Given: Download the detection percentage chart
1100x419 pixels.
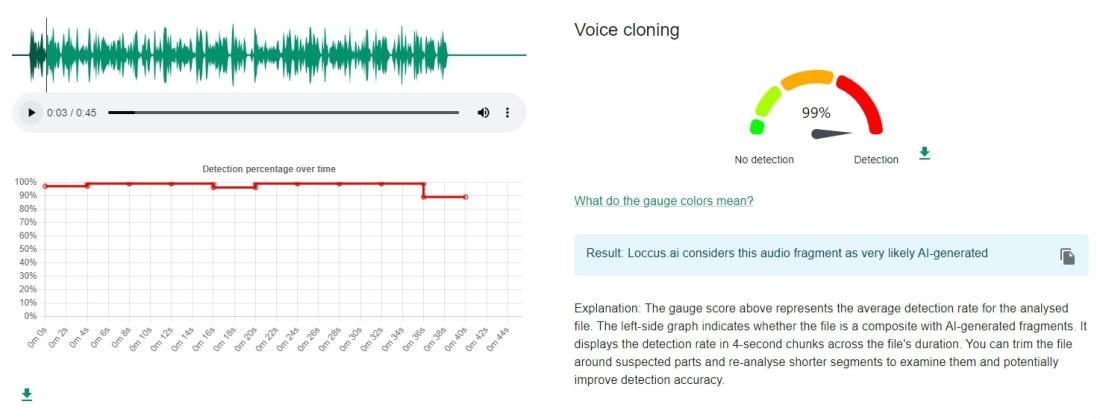Looking at the screenshot, I should coord(27,394).
